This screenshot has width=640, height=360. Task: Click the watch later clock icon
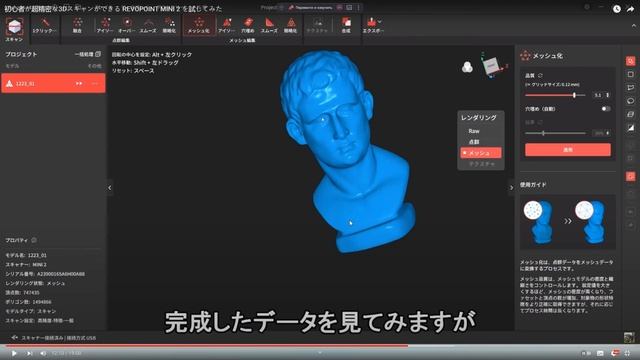(617, 9)
